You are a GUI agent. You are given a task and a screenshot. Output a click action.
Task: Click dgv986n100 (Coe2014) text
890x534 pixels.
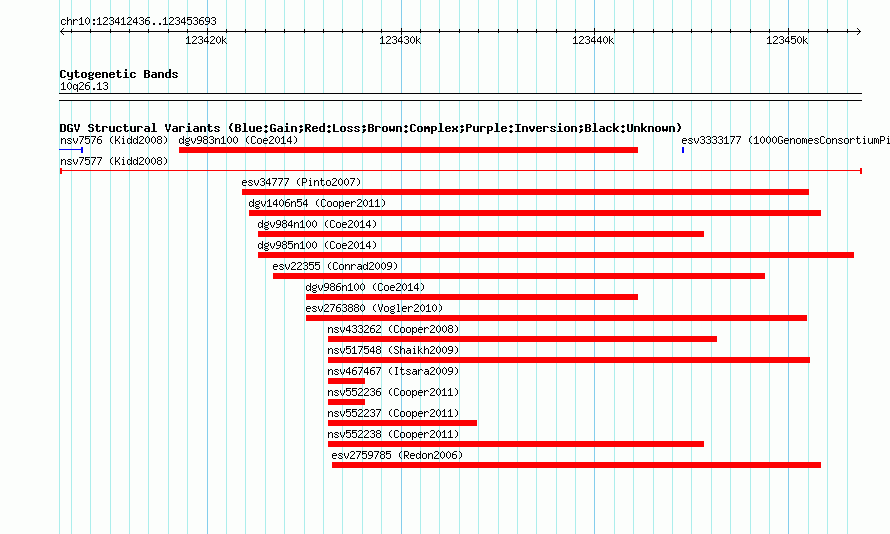365,287
